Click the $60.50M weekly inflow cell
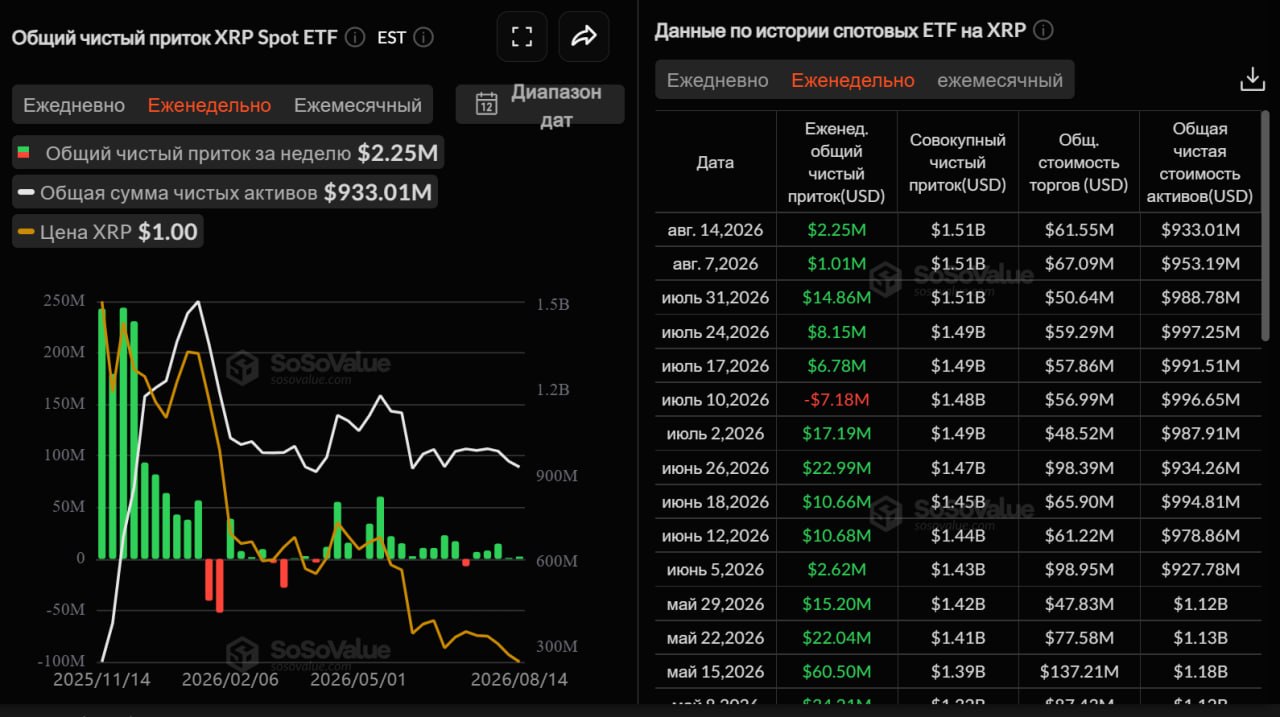The image size is (1280, 717). coord(837,672)
